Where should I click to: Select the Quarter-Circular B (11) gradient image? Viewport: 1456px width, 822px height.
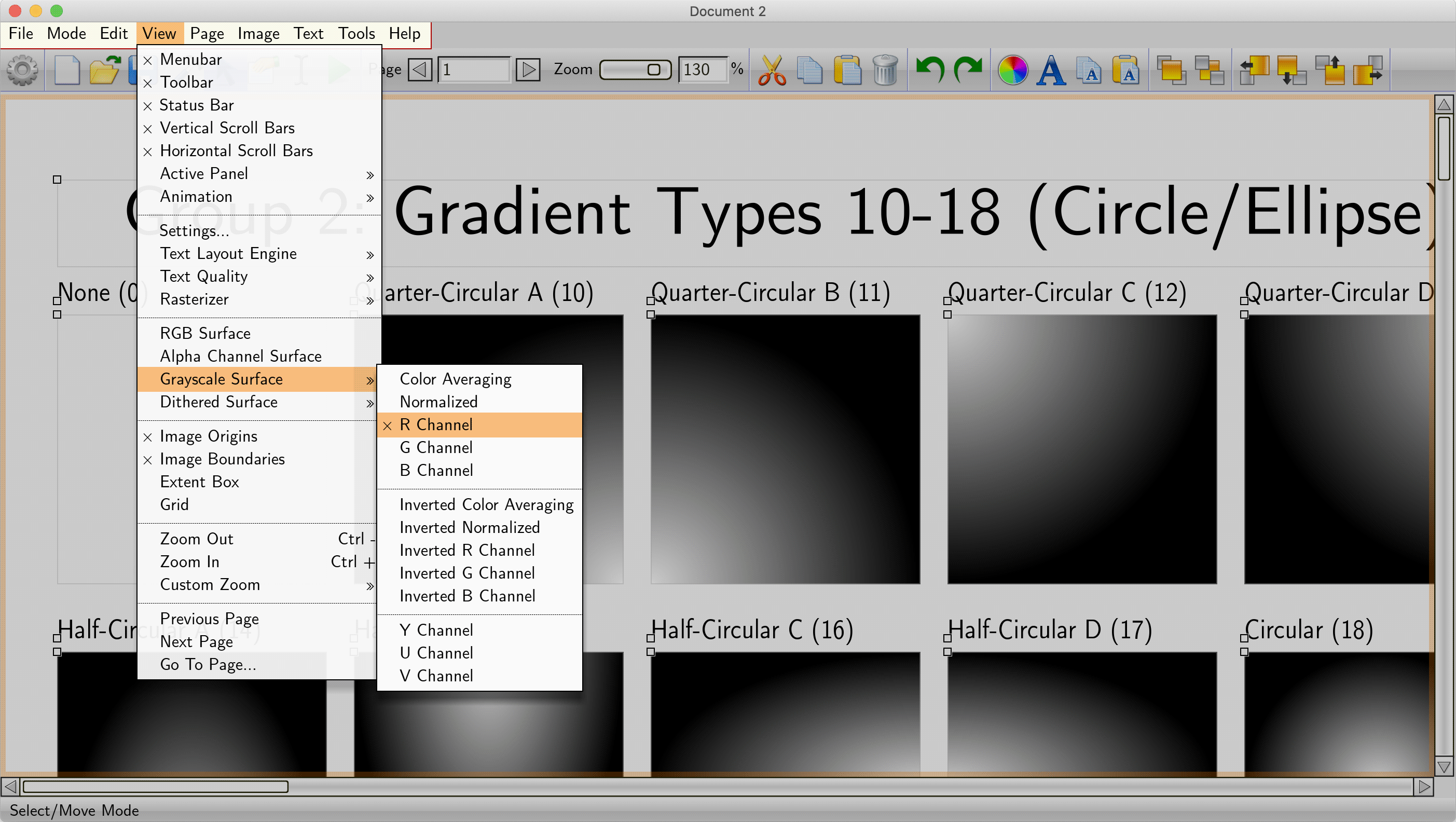(785, 449)
